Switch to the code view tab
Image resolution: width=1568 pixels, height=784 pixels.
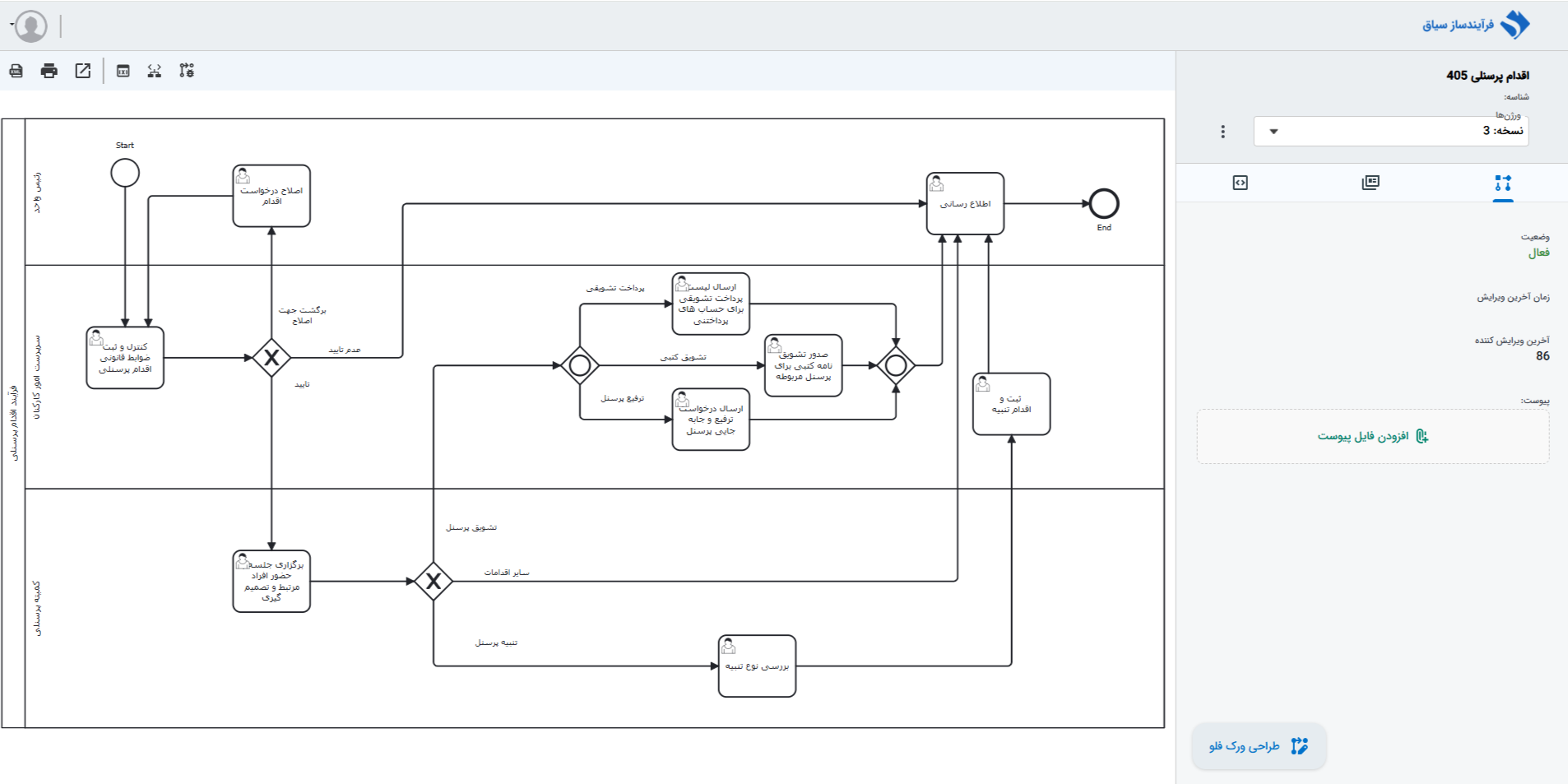click(x=1241, y=183)
